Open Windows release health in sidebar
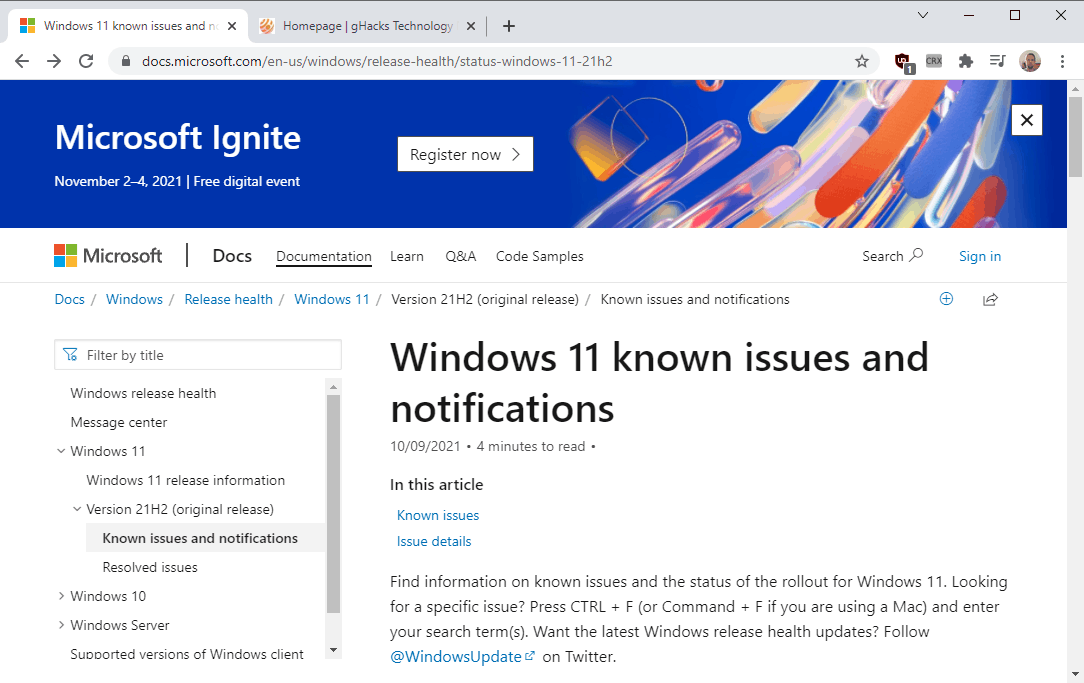The image size is (1084, 683). (x=143, y=393)
